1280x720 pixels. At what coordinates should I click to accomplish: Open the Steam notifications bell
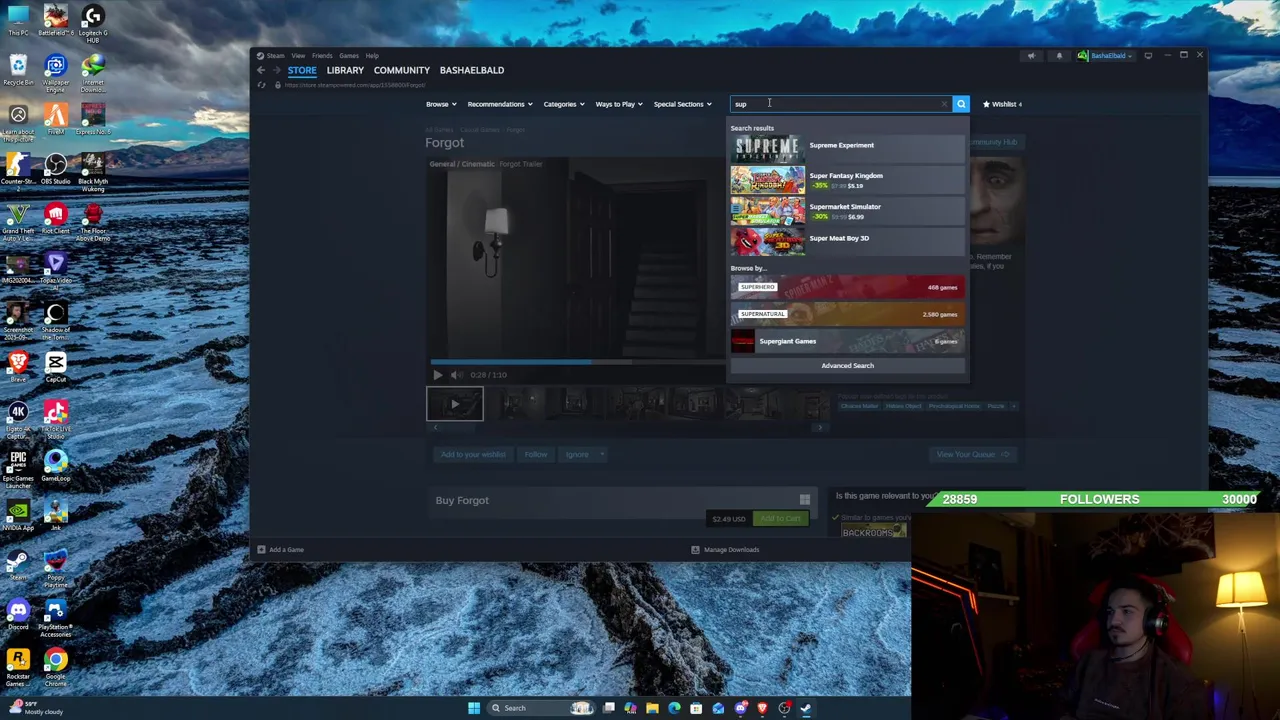tap(1059, 56)
